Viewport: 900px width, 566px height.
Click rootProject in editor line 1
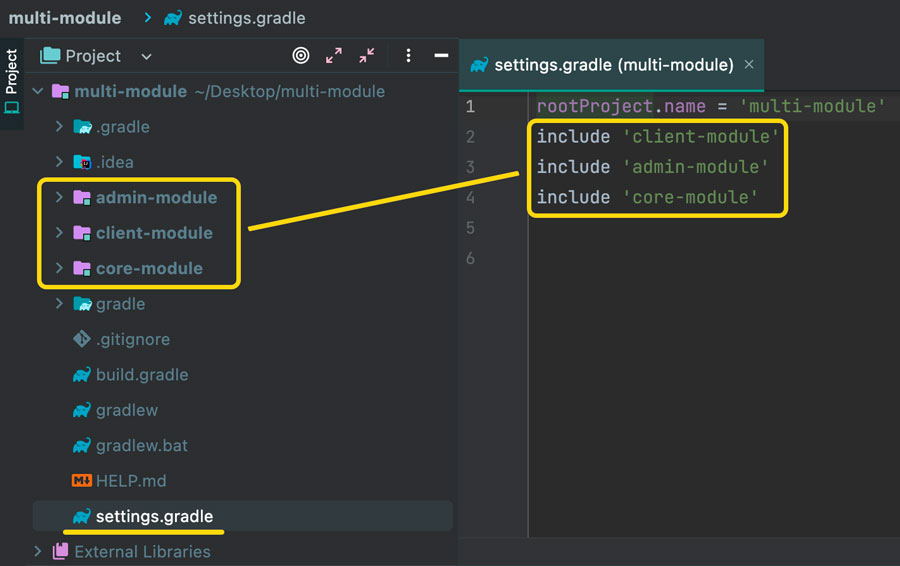[595, 106]
